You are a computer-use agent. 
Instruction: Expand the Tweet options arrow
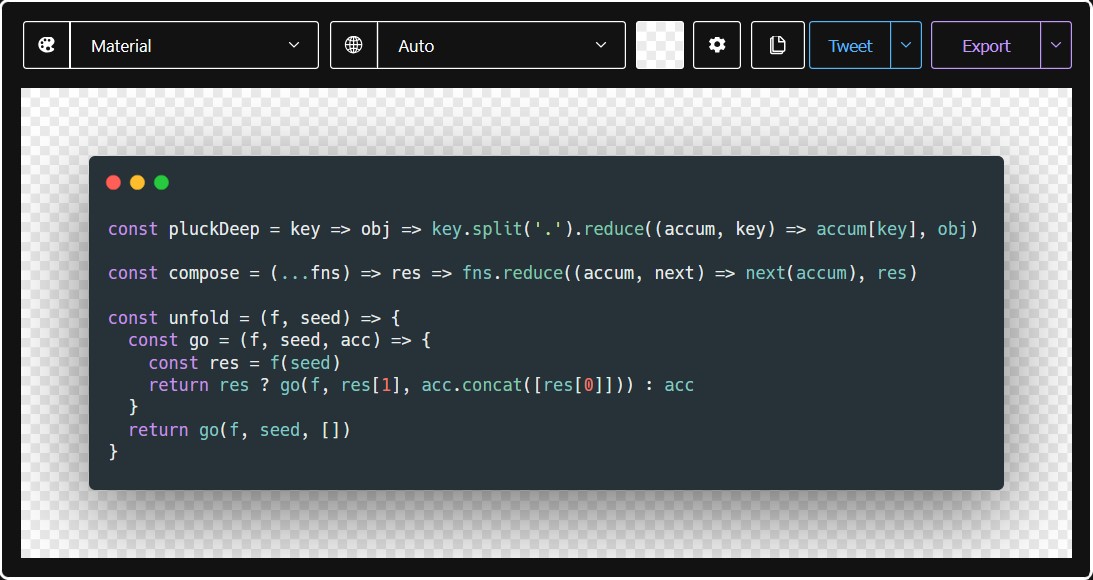pyautogui.click(x=906, y=46)
